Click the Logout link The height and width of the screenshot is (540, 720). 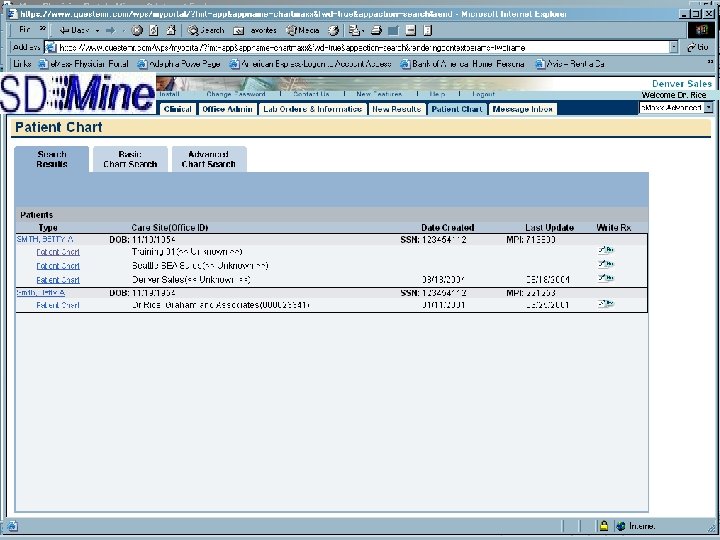tap(484, 94)
